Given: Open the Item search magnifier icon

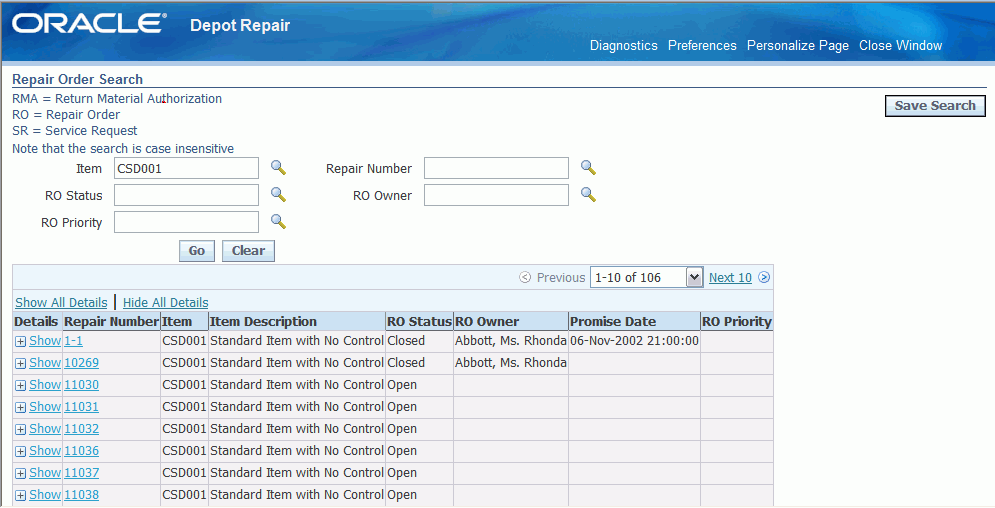Looking at the screenshot, I should point(278,167).
